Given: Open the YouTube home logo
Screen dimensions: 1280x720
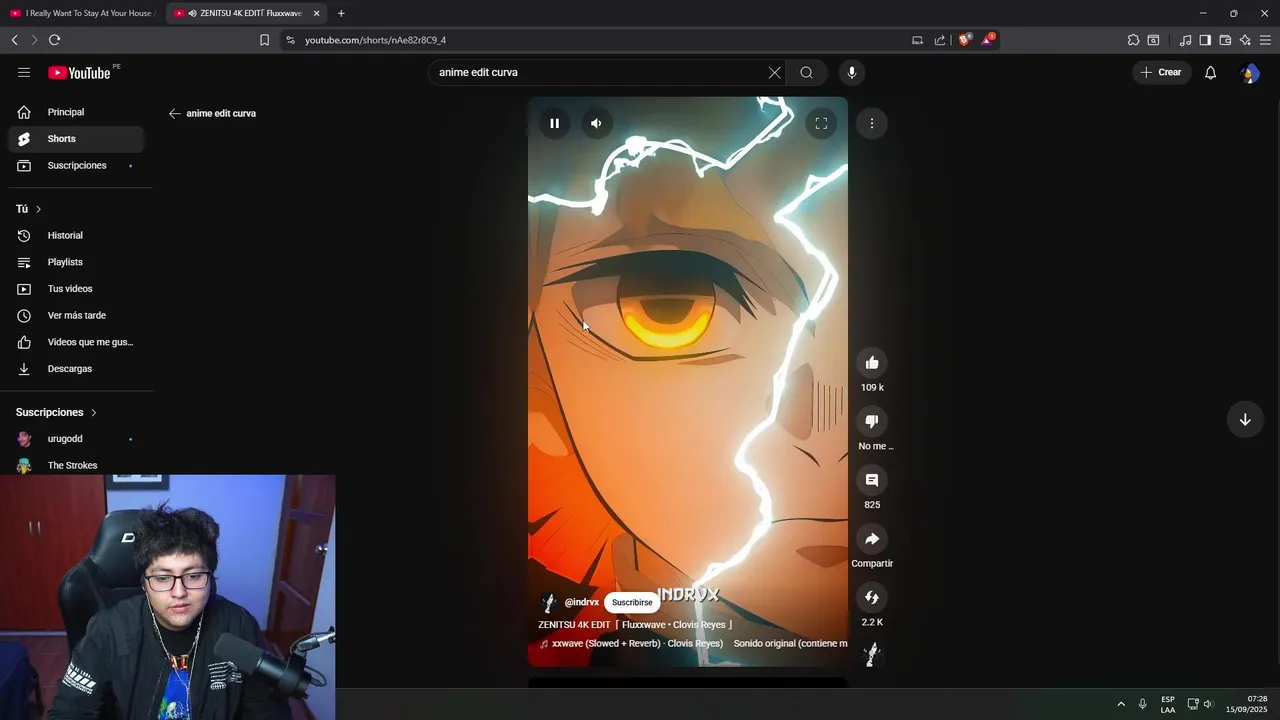Looking at the screenshot, I should pos(79,72).
